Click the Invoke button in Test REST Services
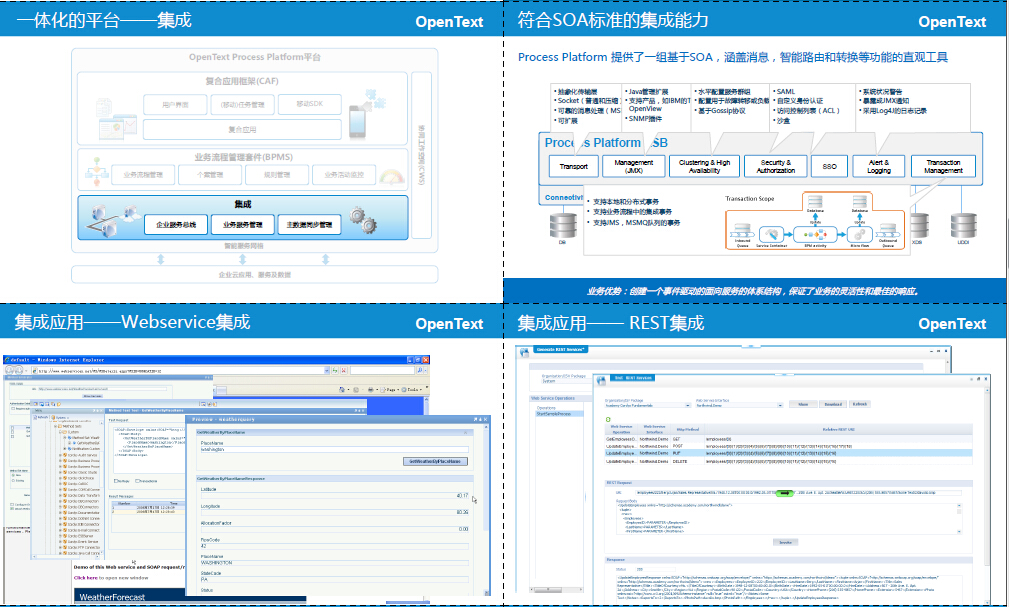 click(x=785, y=543)
